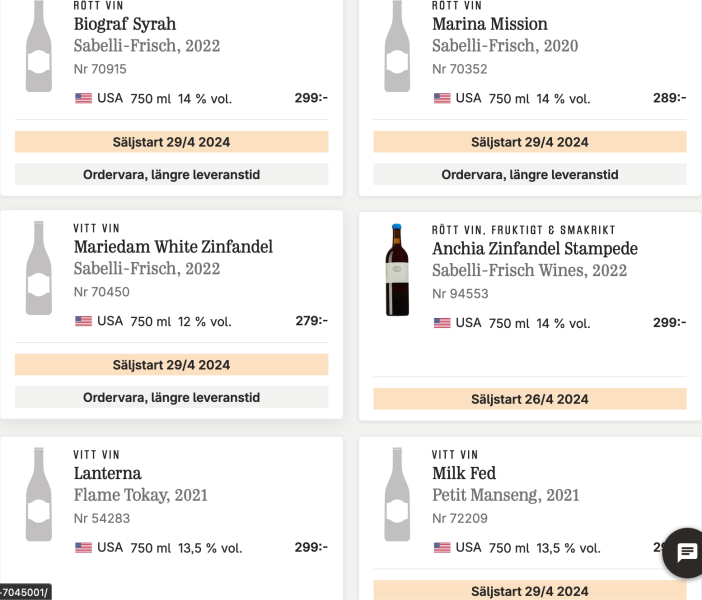Image resolution: width=702 pixels, height=600 pixels.
Task: Click the Milk Fed placeholder bottle icon
Action: point(397,494)
